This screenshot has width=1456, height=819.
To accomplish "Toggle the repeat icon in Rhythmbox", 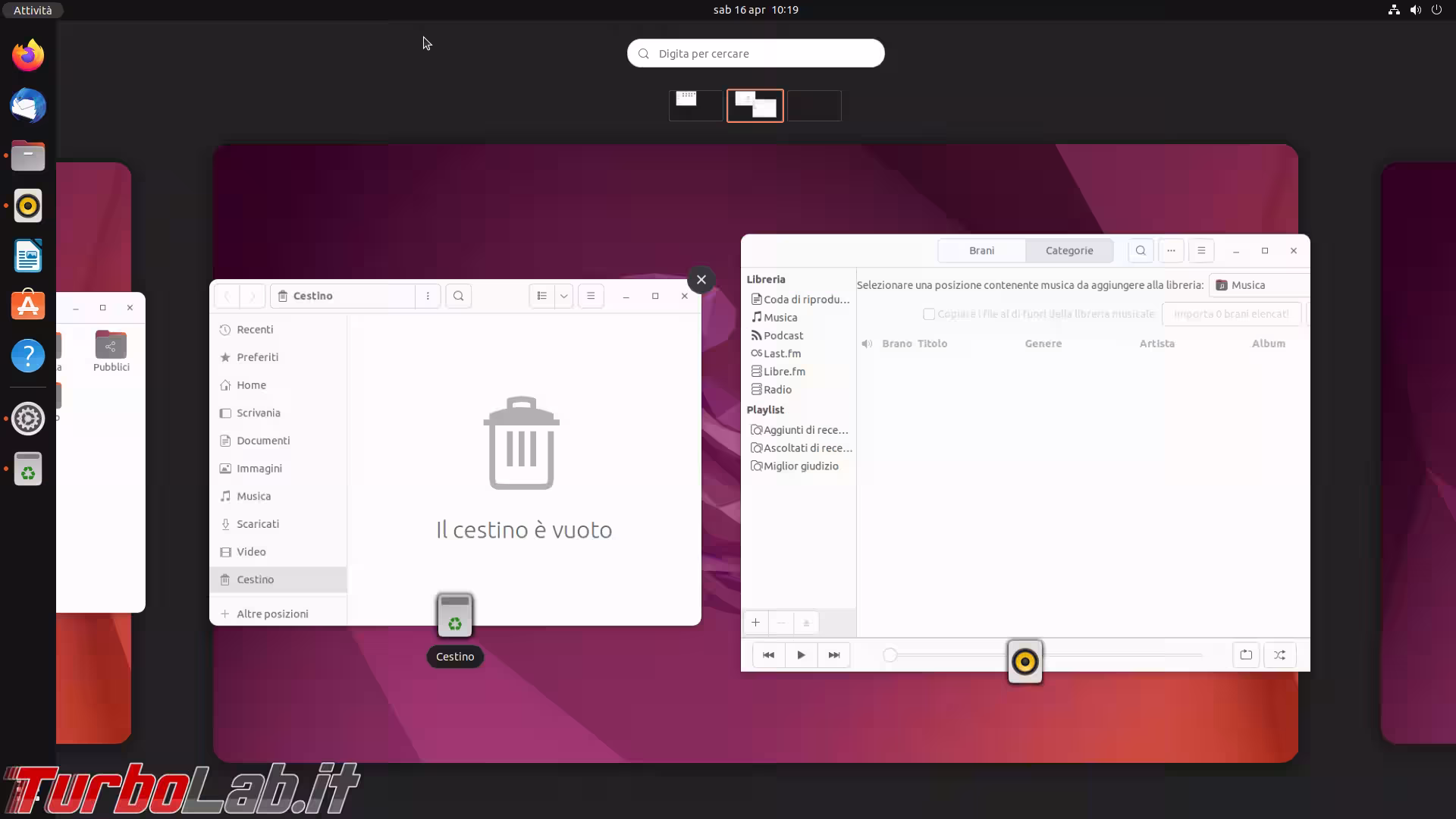I will [x=1246, y=655].
